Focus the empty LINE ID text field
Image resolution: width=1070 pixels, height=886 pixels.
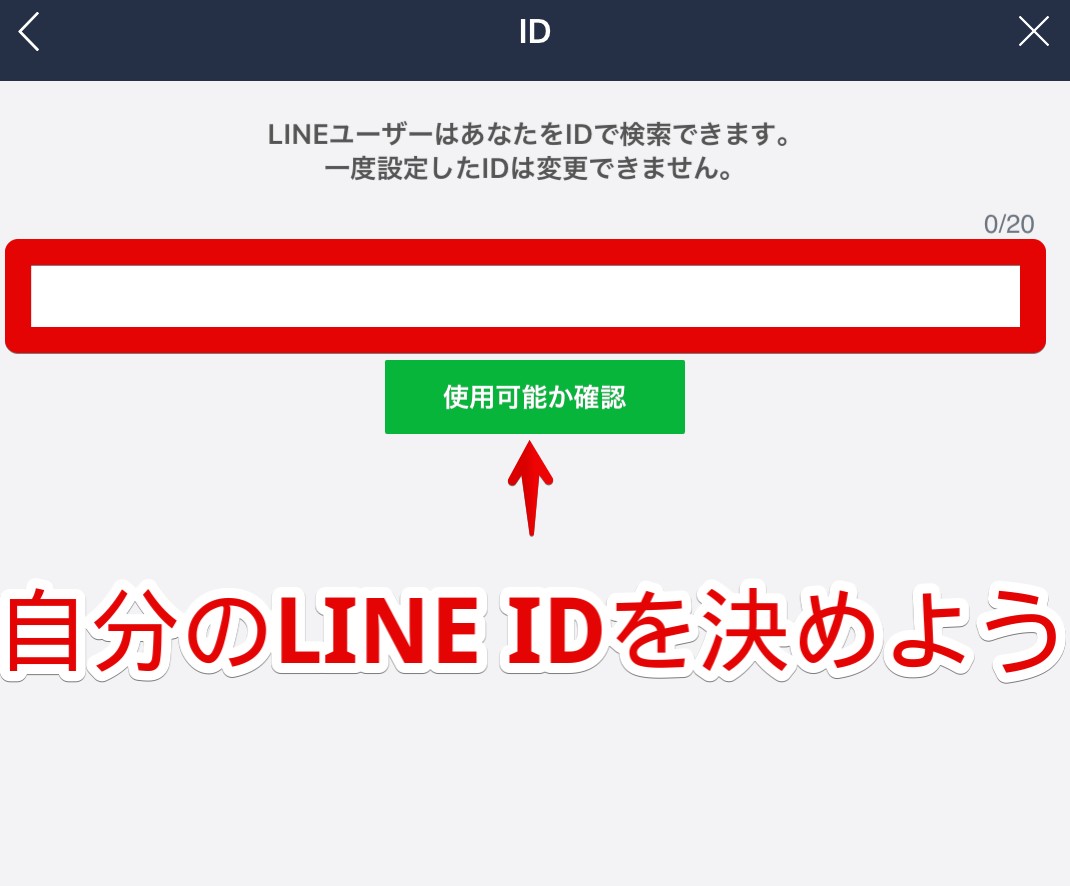click(525, 296)
